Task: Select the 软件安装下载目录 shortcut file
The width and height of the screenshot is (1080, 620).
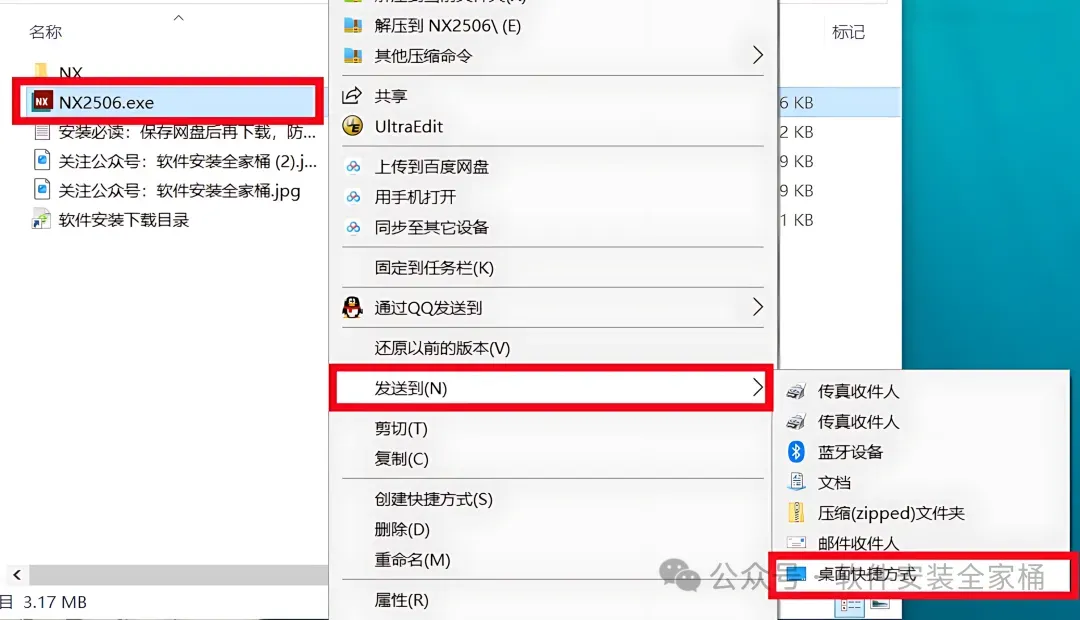Action: click(x=110, y=220)
